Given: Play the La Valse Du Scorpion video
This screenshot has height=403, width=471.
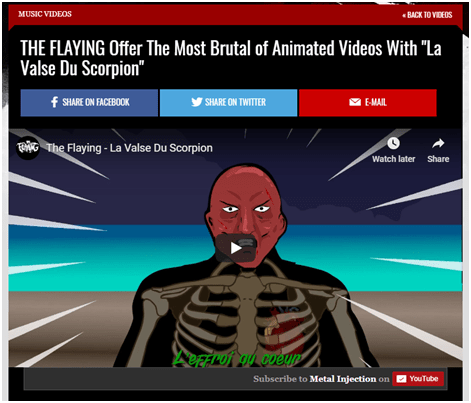Looking at the screenshot, I should point(236,248).
